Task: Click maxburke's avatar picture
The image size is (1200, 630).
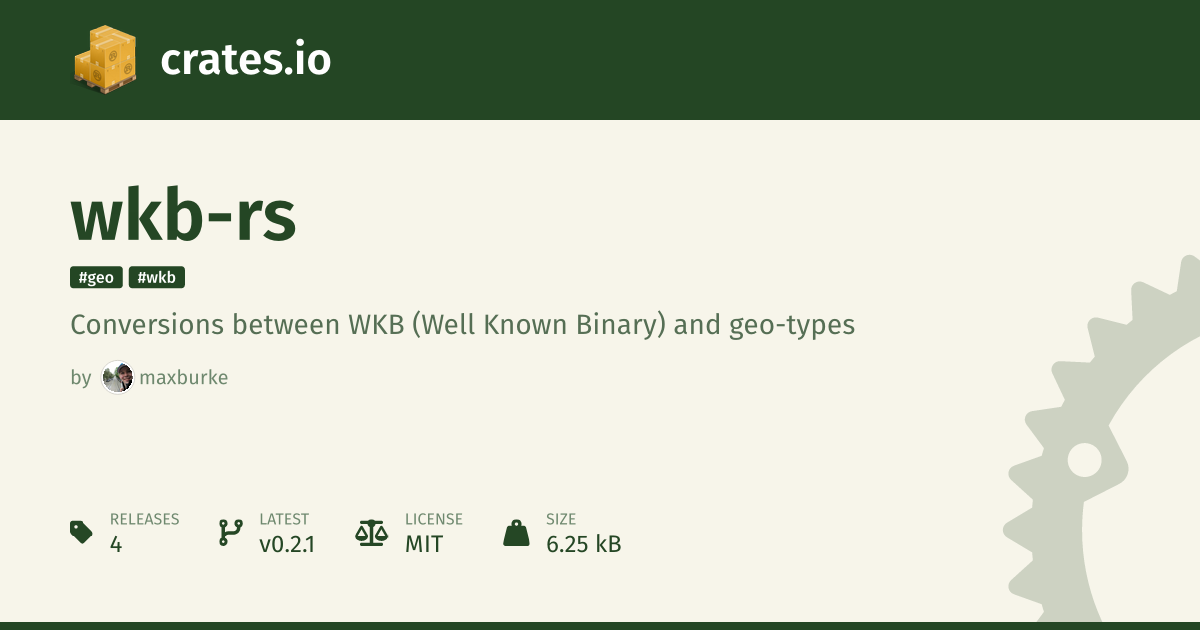Action: pos(117,378)
